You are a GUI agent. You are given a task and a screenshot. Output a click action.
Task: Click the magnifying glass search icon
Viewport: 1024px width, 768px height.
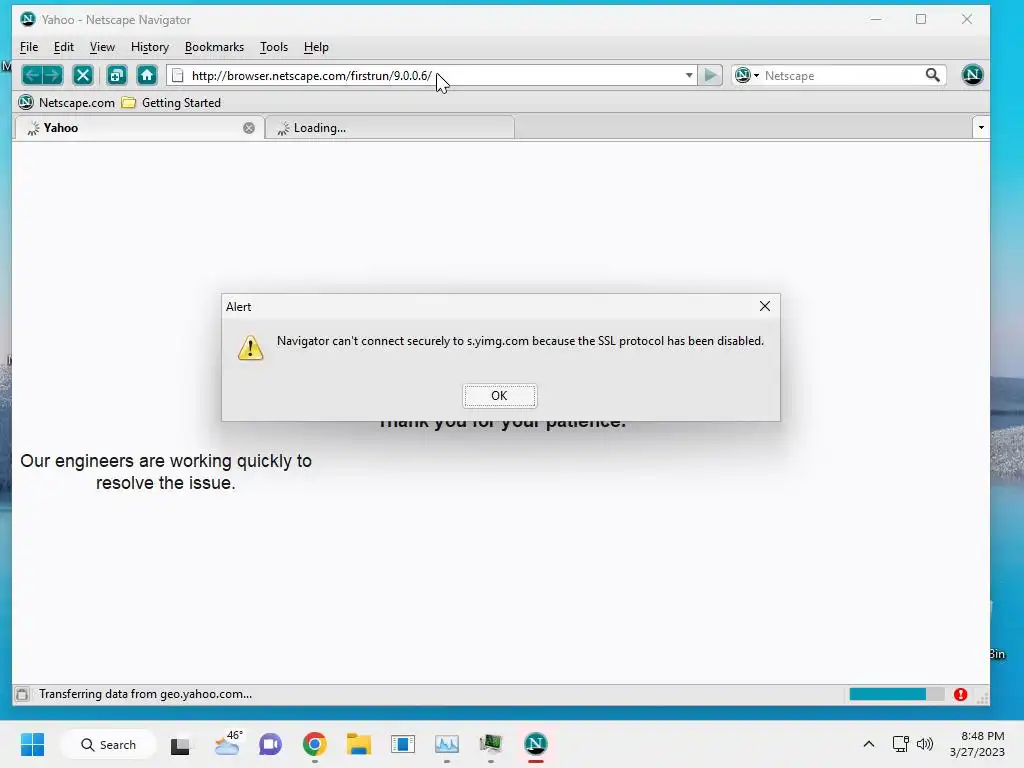pos(933,75)
